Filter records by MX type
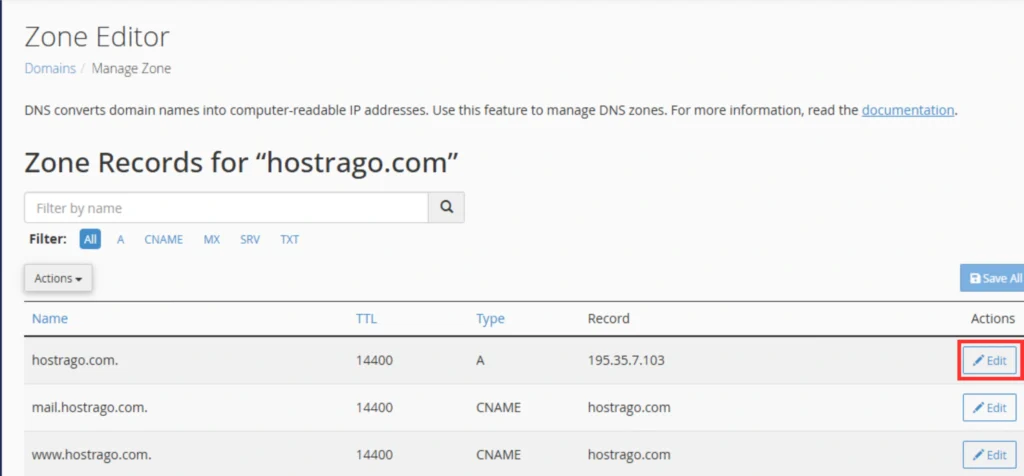The height and width of the screenshot is (476, 1024). coord(212,240)
